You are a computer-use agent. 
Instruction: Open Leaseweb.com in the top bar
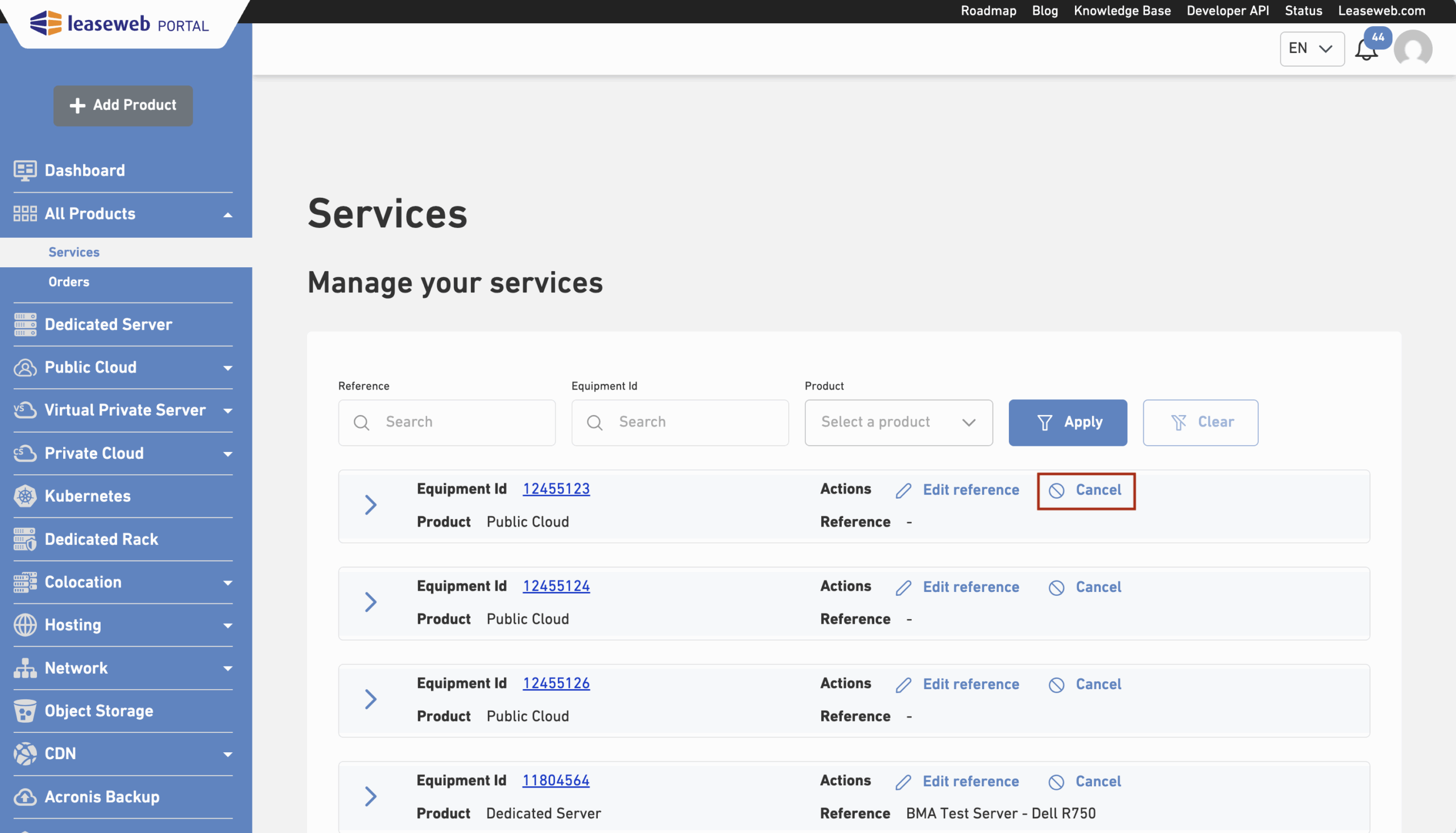pos(1381,11)
